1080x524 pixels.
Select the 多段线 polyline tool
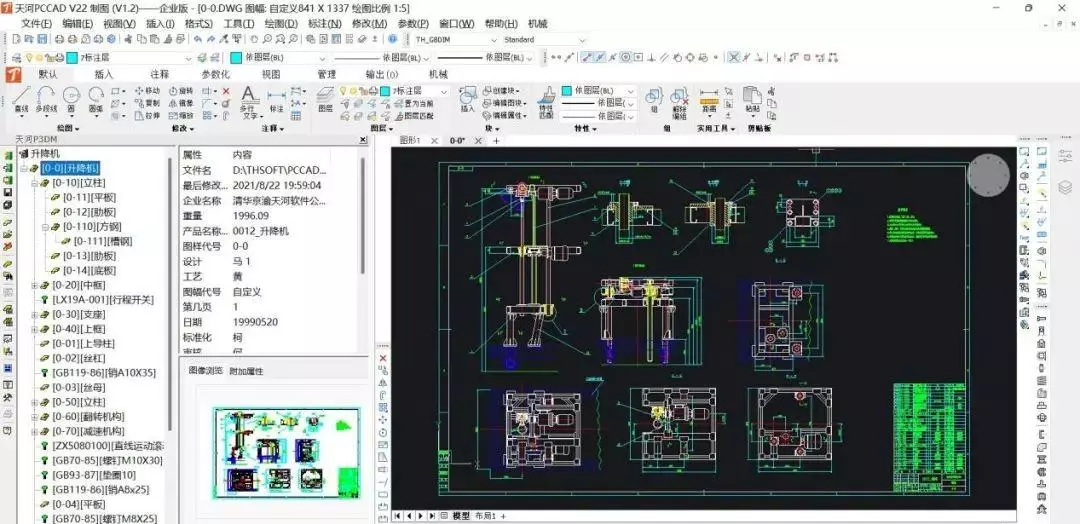click(x=46, y=99)
